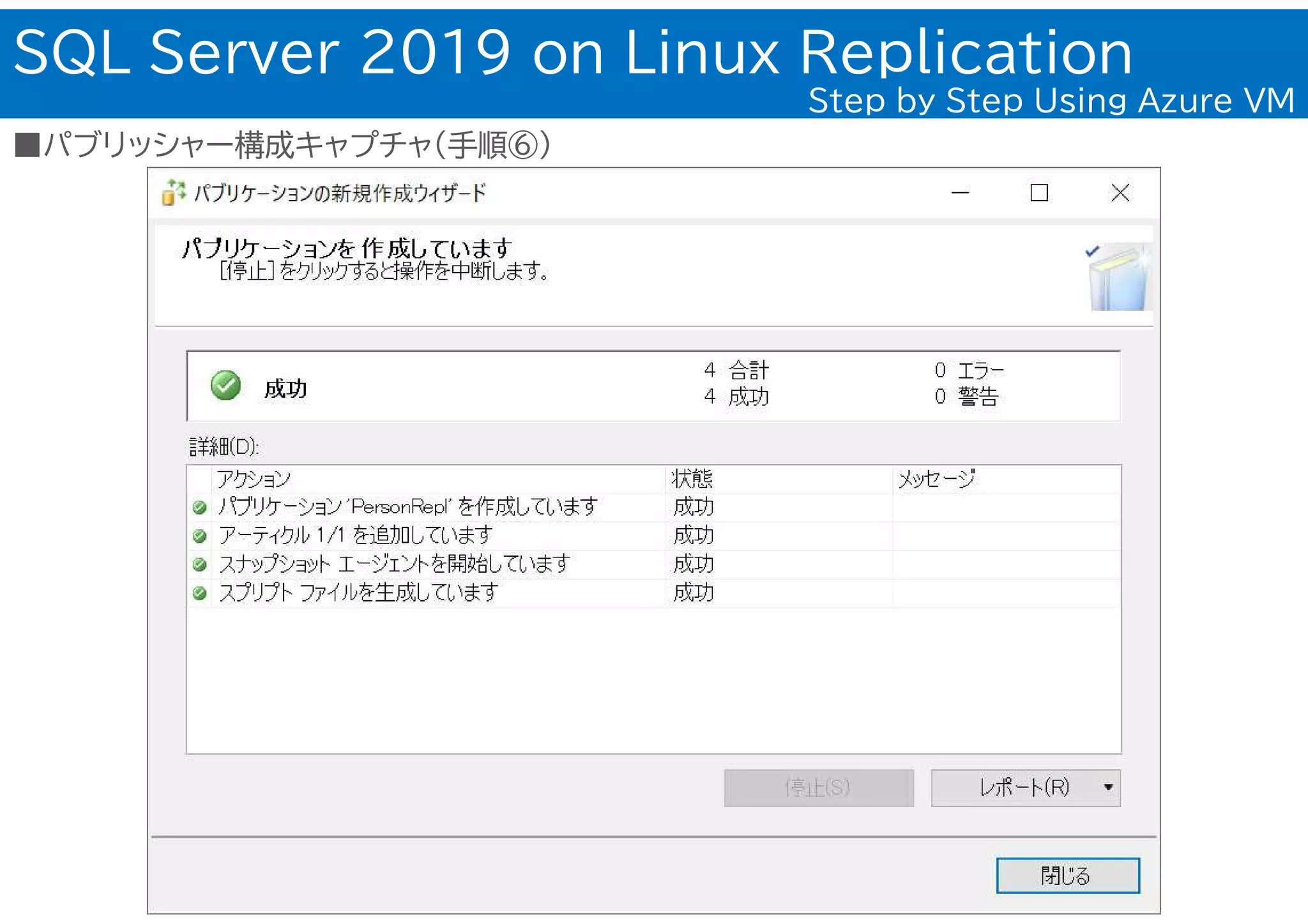Select row パブリケーション 'PersonRepl' を作成しています
The image size is (1308, 924).
coord(654,507)
